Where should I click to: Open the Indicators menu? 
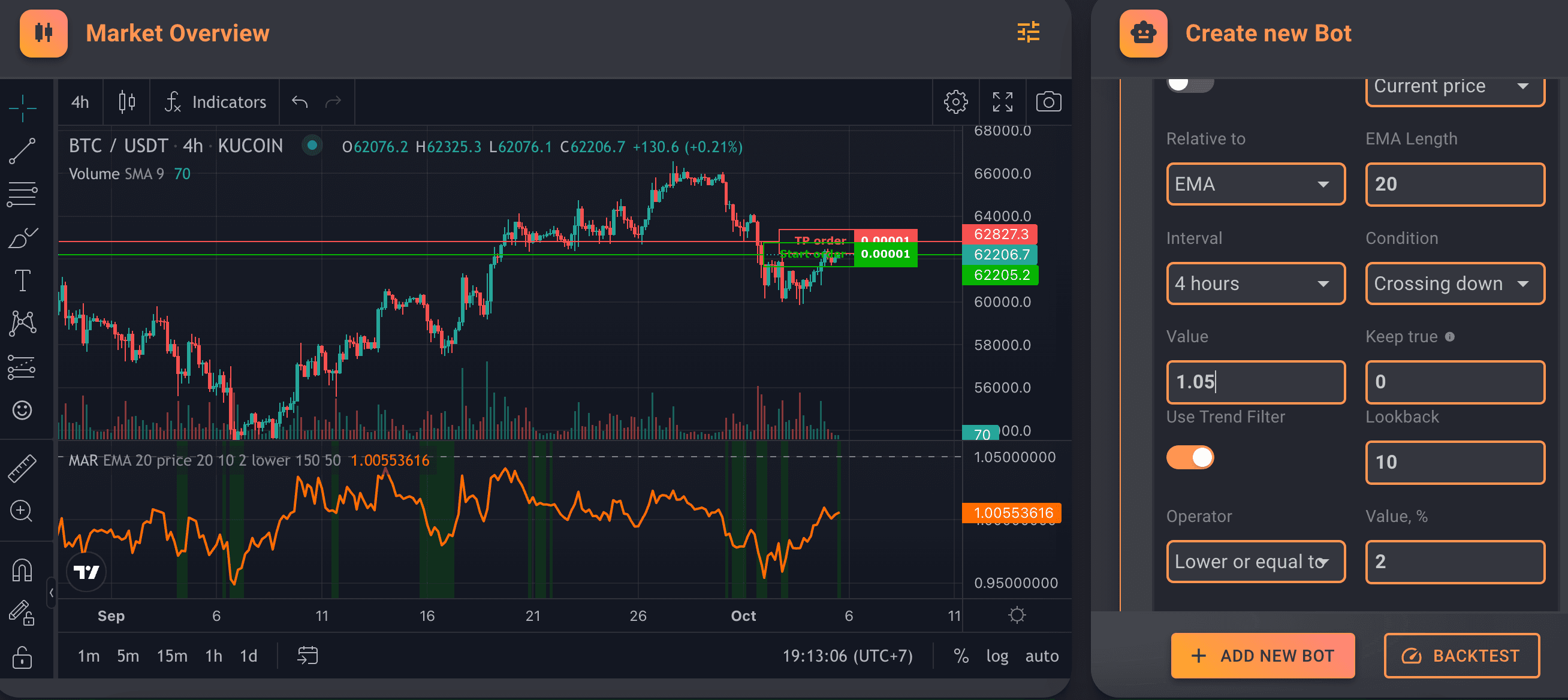point(216,102)
